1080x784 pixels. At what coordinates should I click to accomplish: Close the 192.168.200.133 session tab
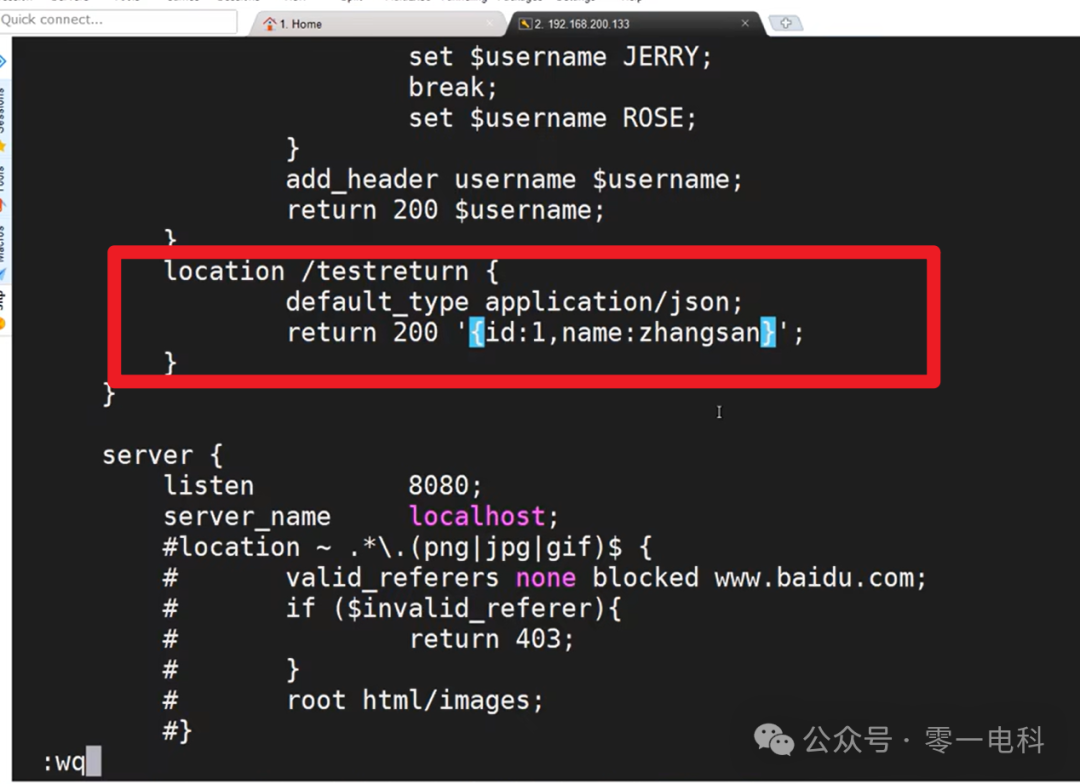[745, 22]
